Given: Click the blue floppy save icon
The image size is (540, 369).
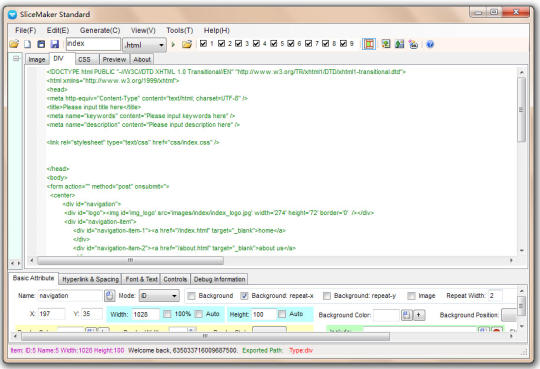Looking at the screenshot, I should [x=55, y=44].
